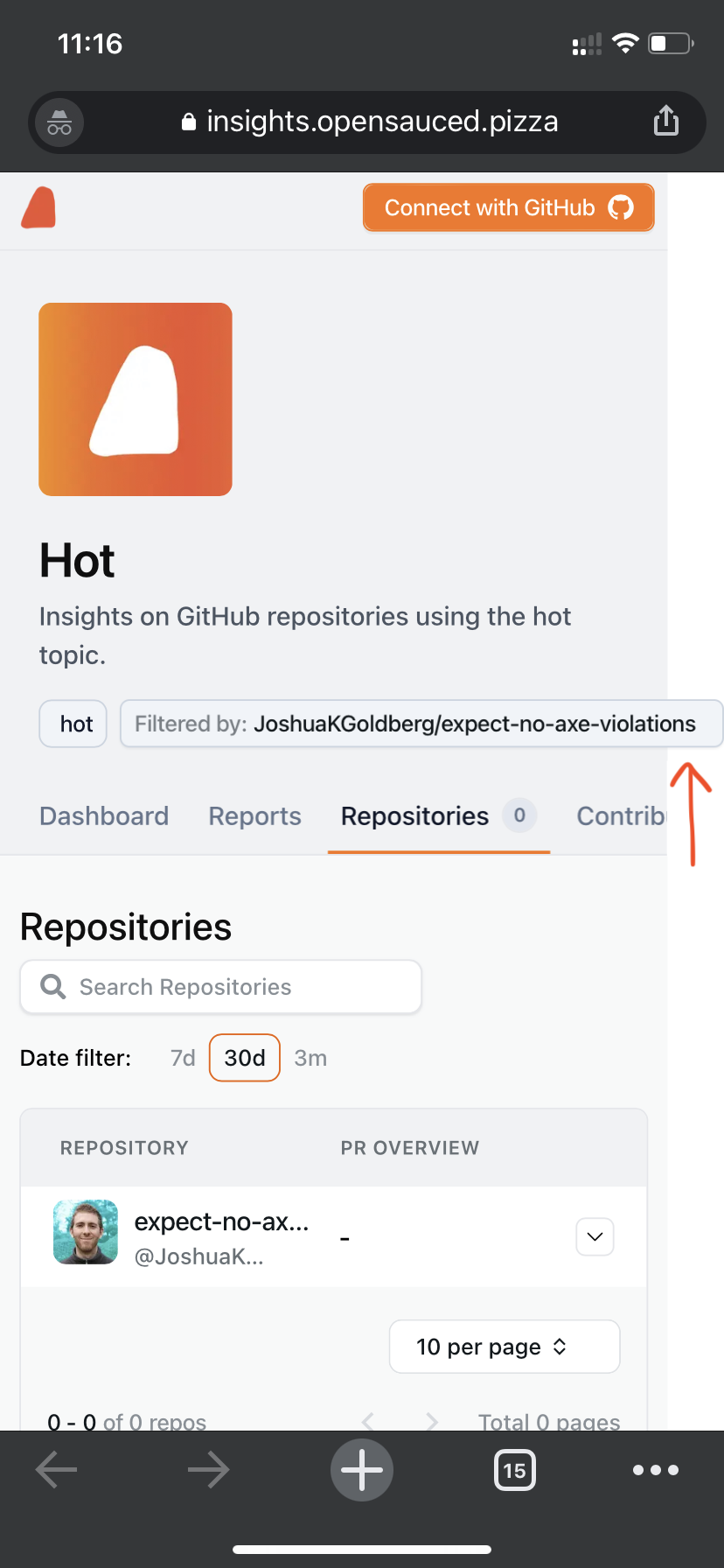Select the 3m date filter option

click(x=310, y=1057)
